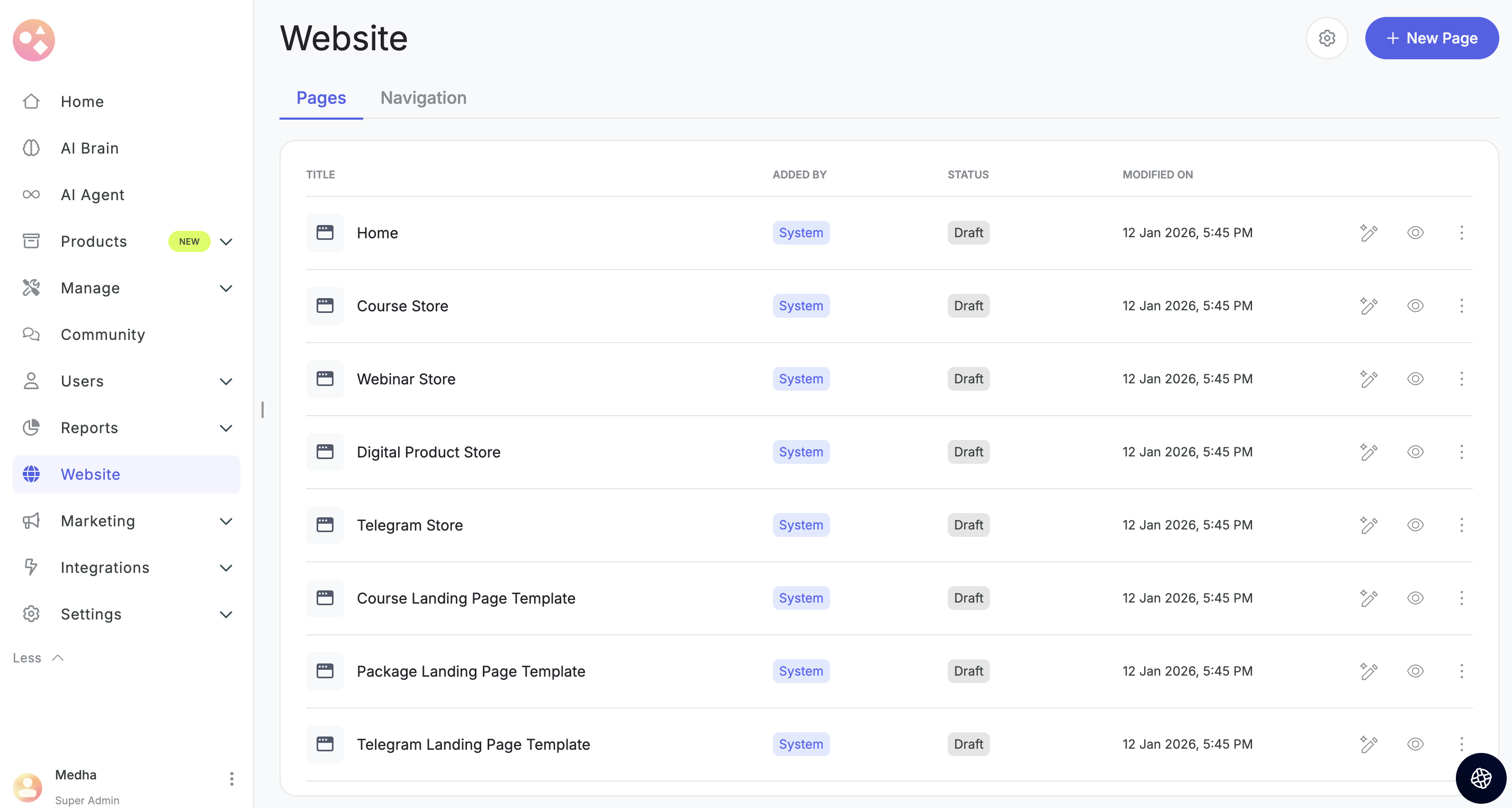Click the sidebar resize handle divider

coord(263,409)
